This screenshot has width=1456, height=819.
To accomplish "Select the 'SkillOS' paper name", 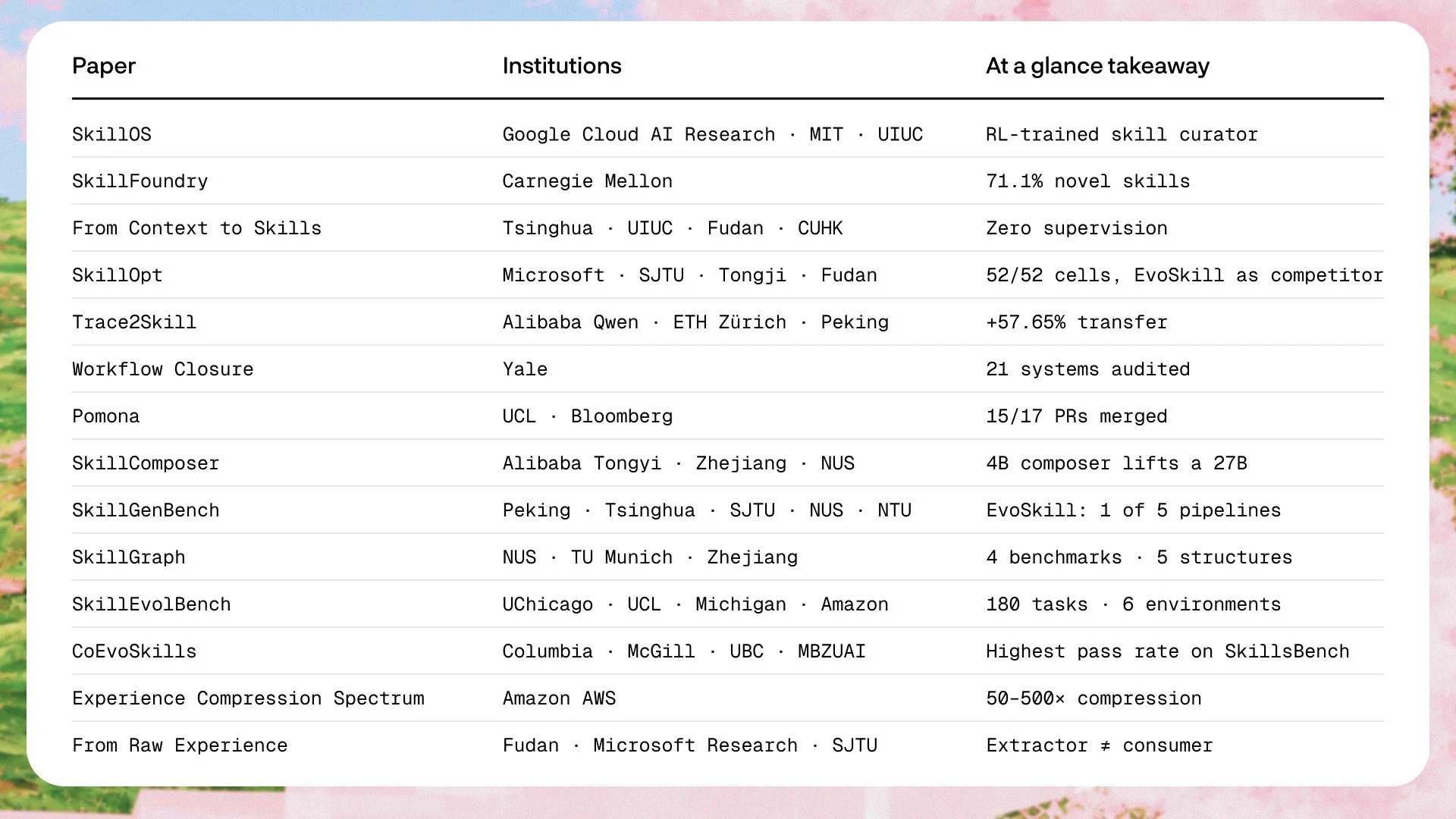I will point(111,134).
